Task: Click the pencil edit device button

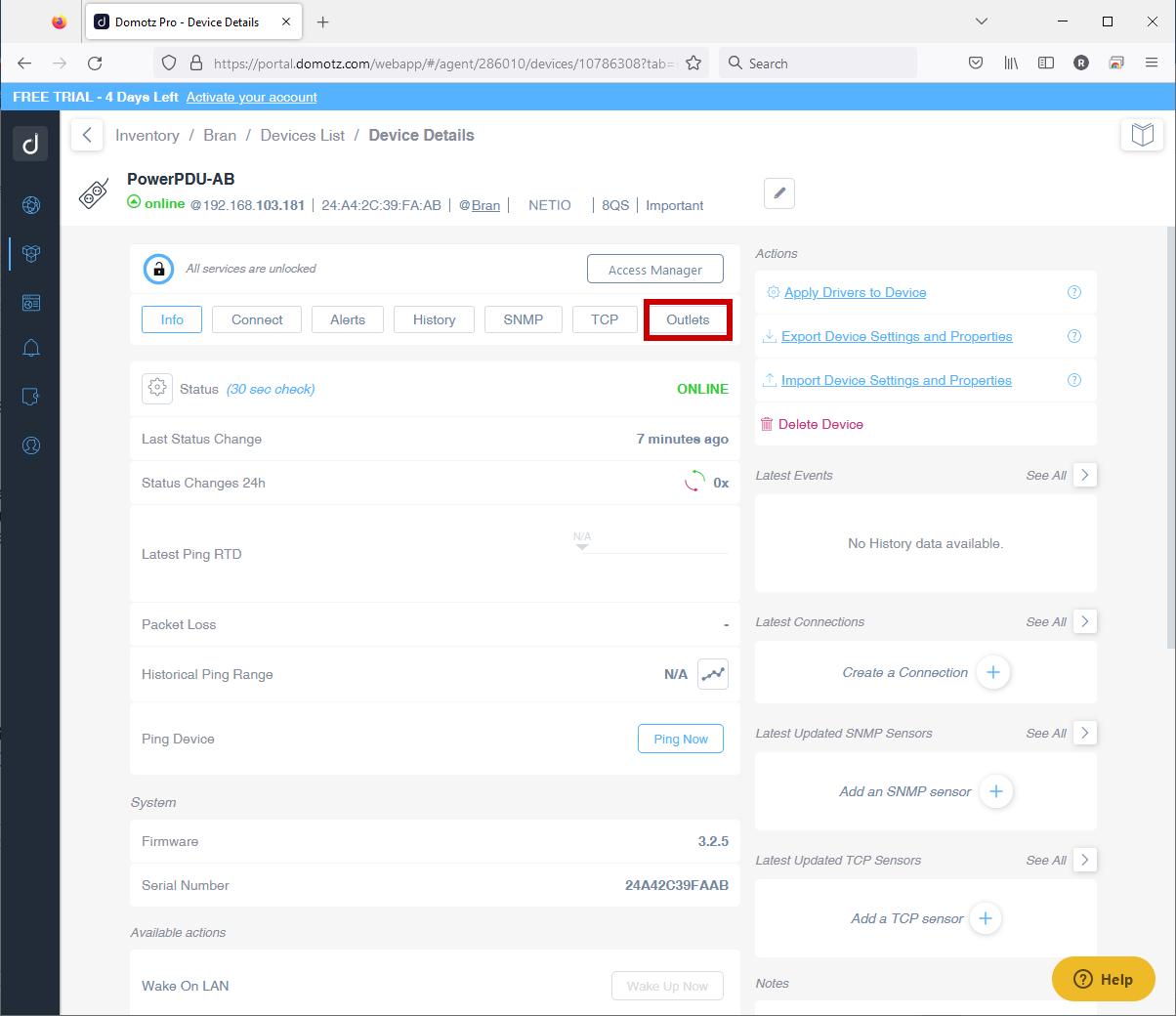Action: point(779,193)
